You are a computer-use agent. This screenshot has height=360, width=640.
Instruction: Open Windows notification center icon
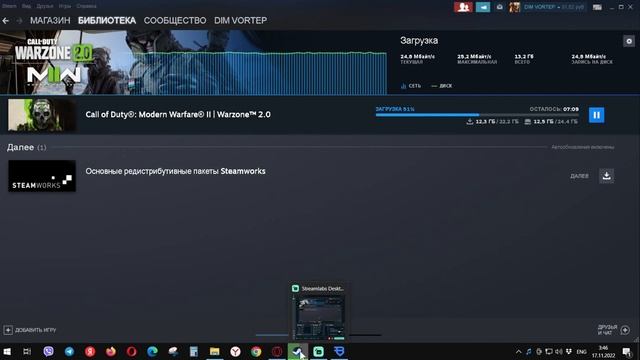[627, 352]
